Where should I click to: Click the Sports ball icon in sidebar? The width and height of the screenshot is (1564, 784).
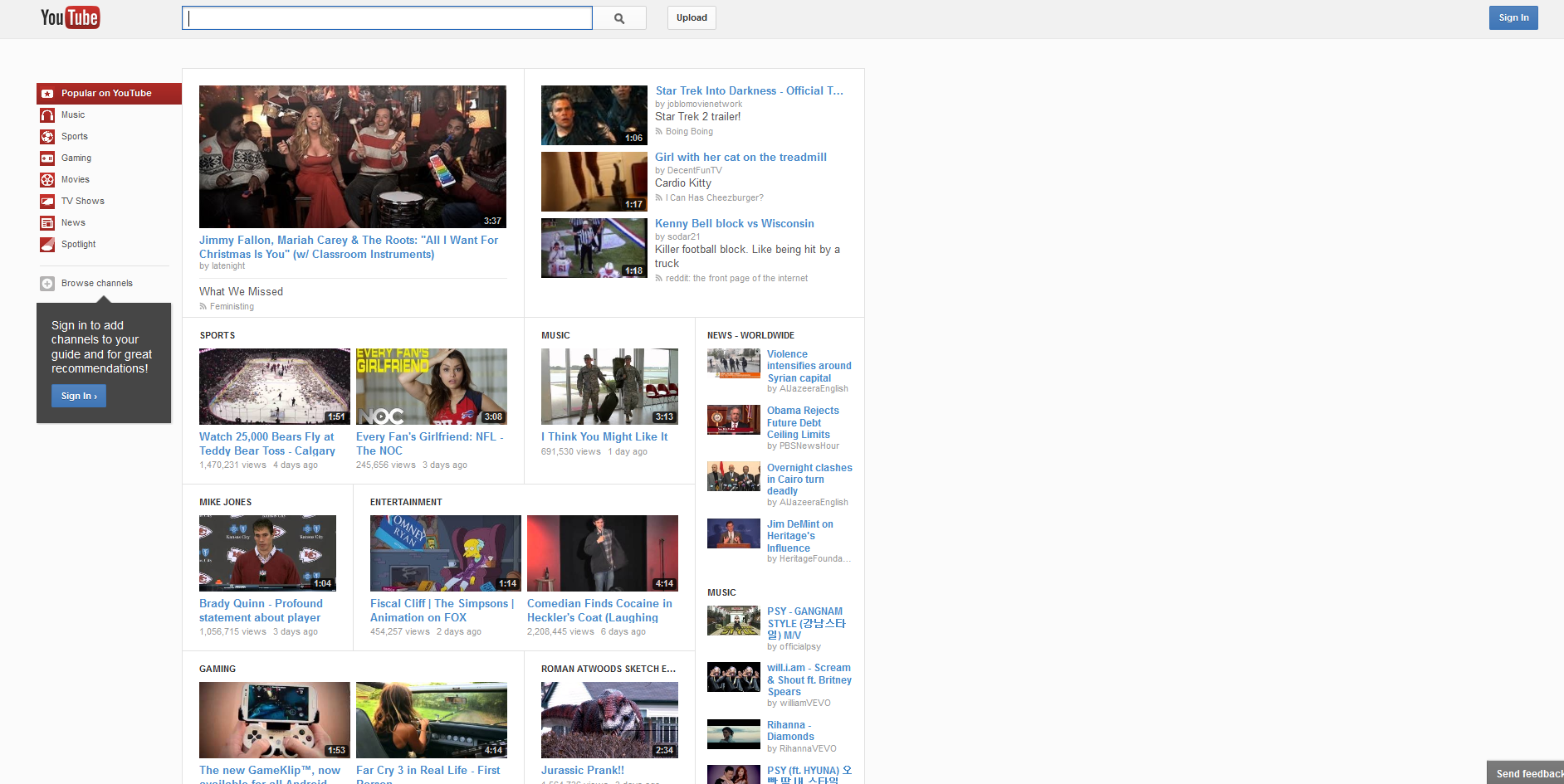click(x=47, y=137)
